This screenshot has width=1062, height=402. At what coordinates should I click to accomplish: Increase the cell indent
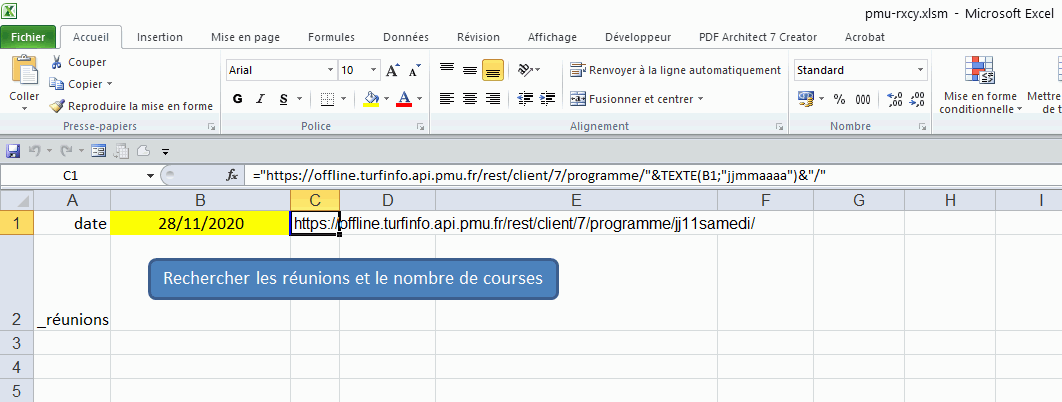pyautogui.click(x=548, y=99)
